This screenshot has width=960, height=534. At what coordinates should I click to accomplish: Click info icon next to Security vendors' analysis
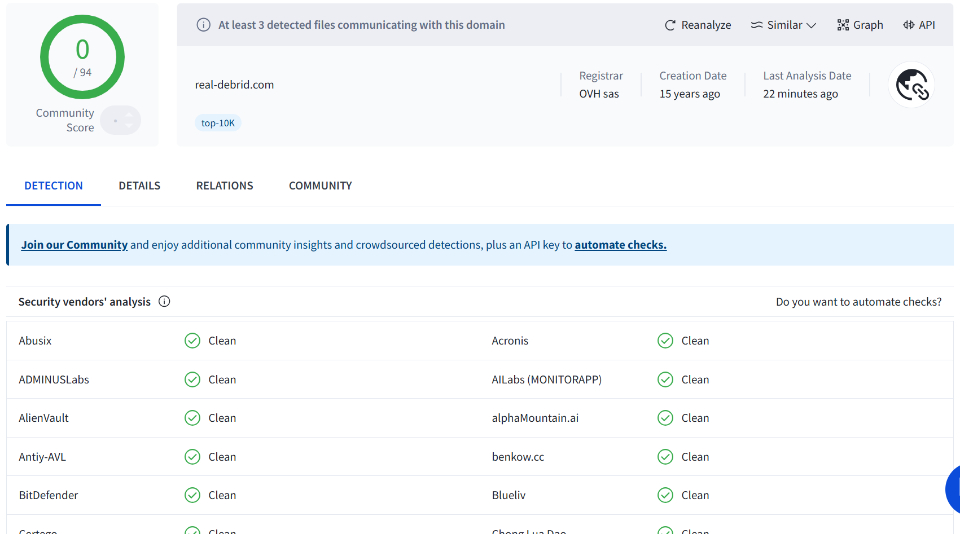(x=164, y=301)
